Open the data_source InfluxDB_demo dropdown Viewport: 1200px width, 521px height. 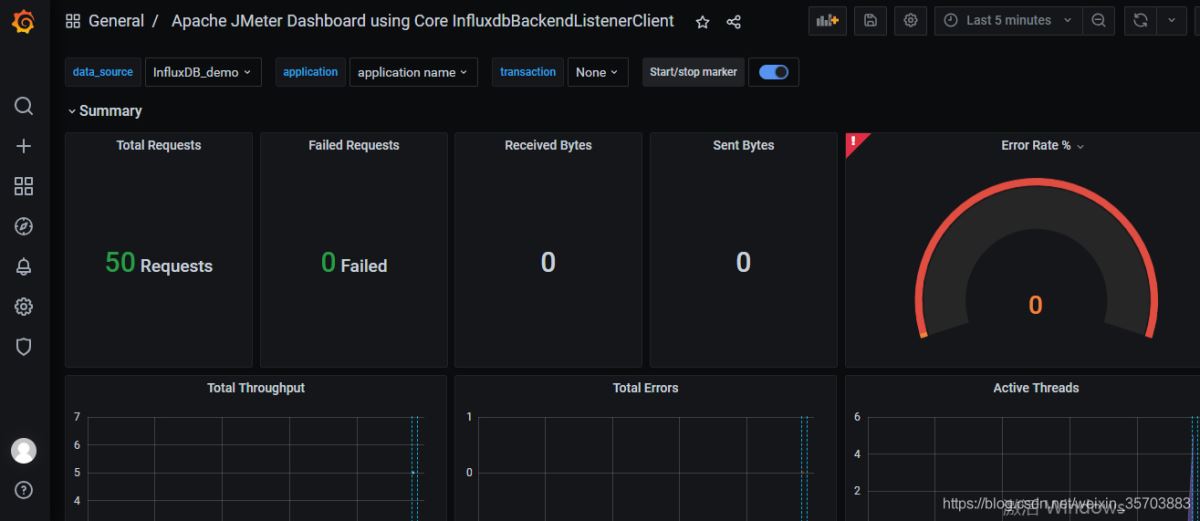click(x=203, y=72)
